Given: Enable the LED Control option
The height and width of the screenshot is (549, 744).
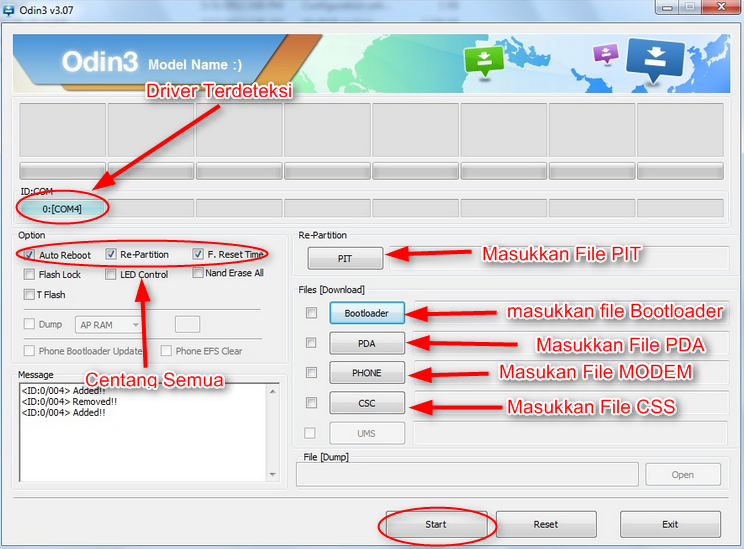Looking at the screenshot, I should coord(110,274).
